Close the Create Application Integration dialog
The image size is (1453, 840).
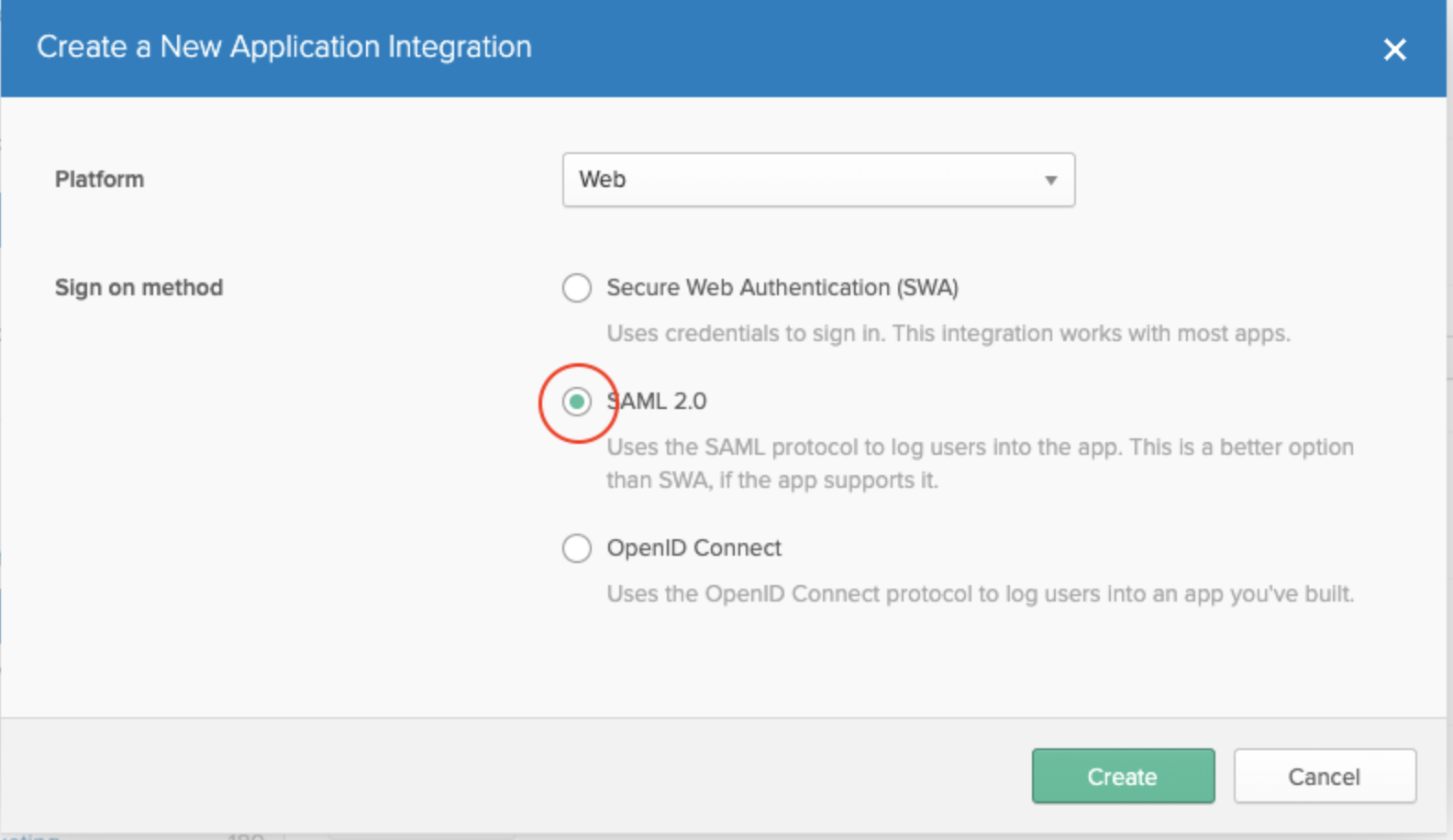[1394, 50]
